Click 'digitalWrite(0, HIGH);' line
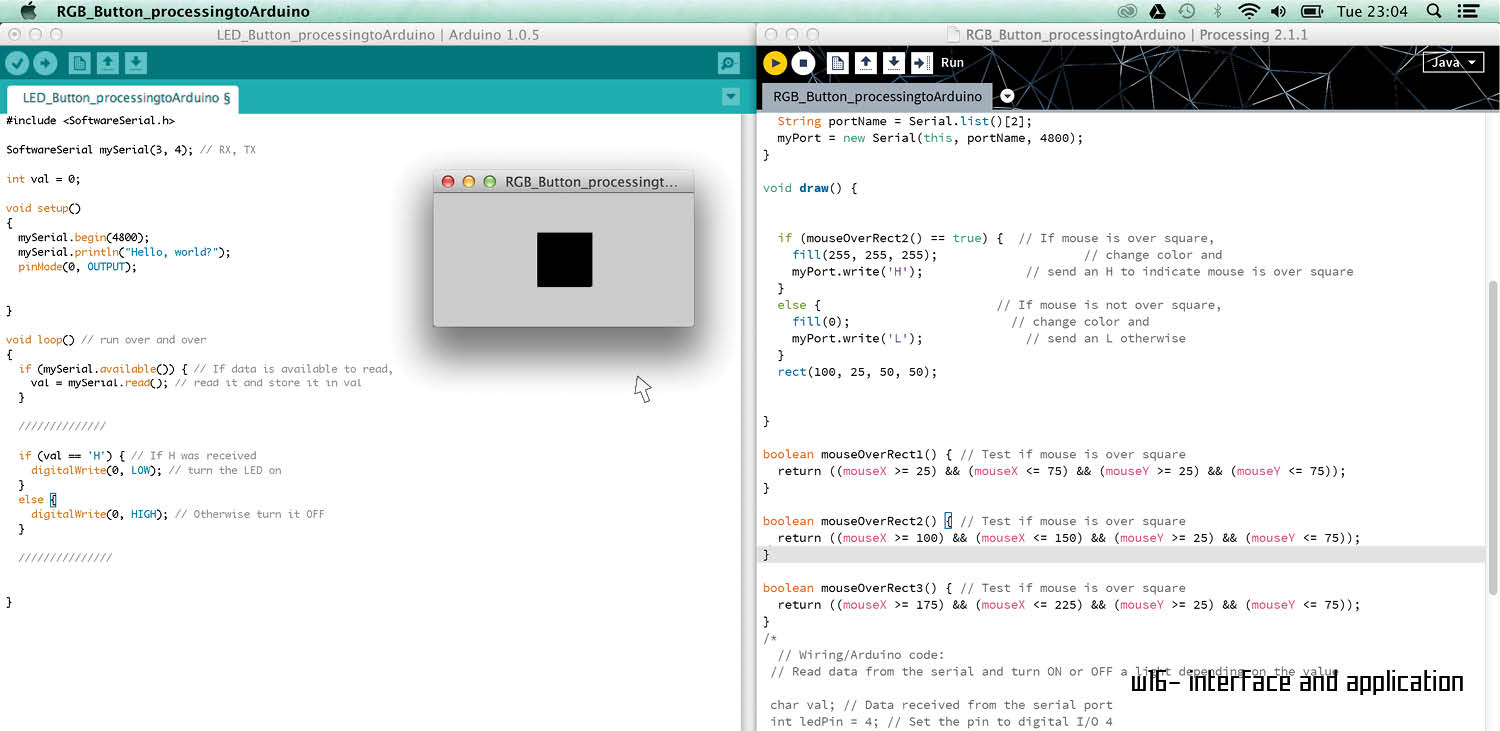The height and width of the screenshot is (731, 1500). tap(99, 515)
